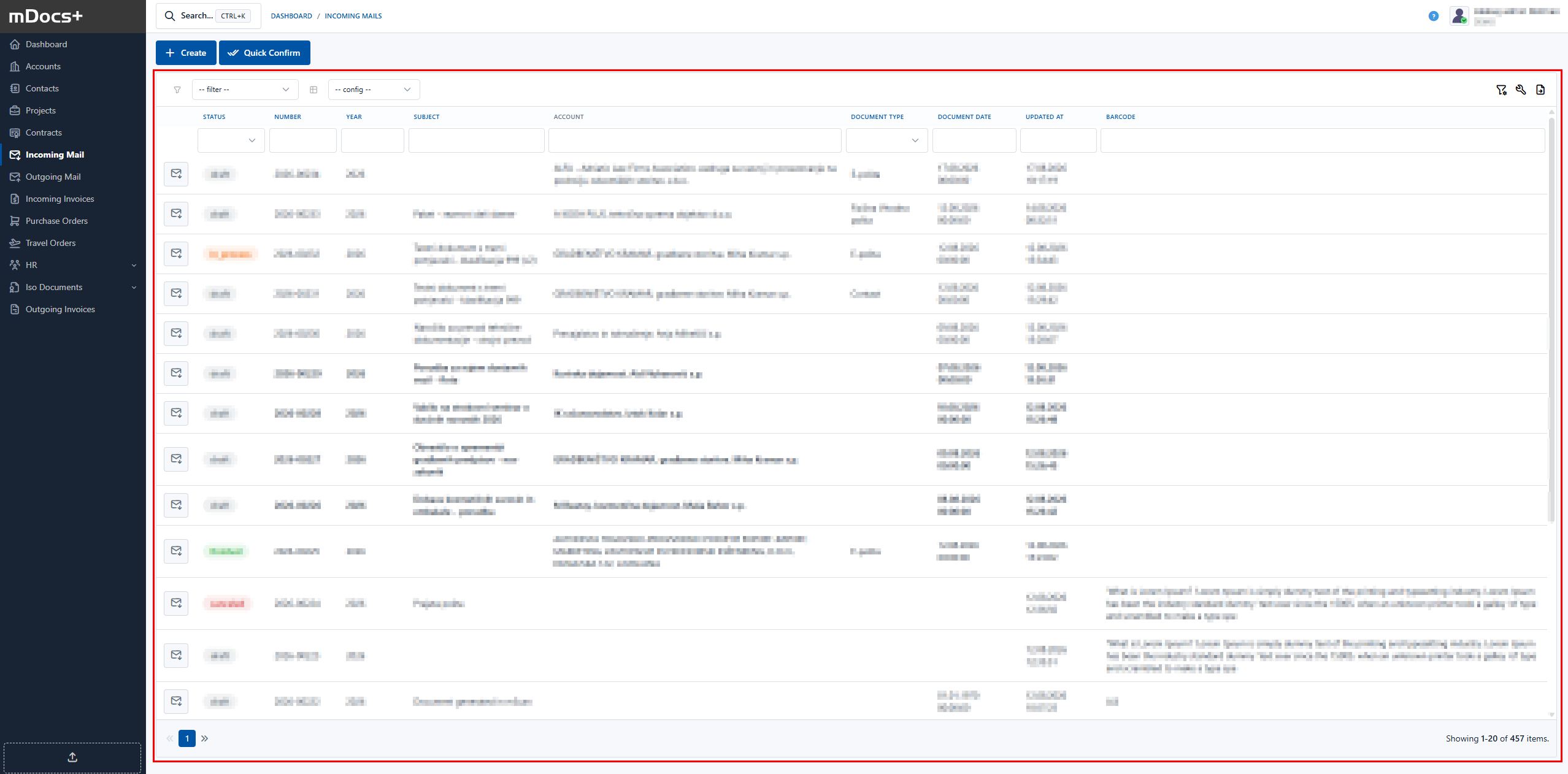Open first row's incoming mail envelope icon

click(x=176, y=174)
